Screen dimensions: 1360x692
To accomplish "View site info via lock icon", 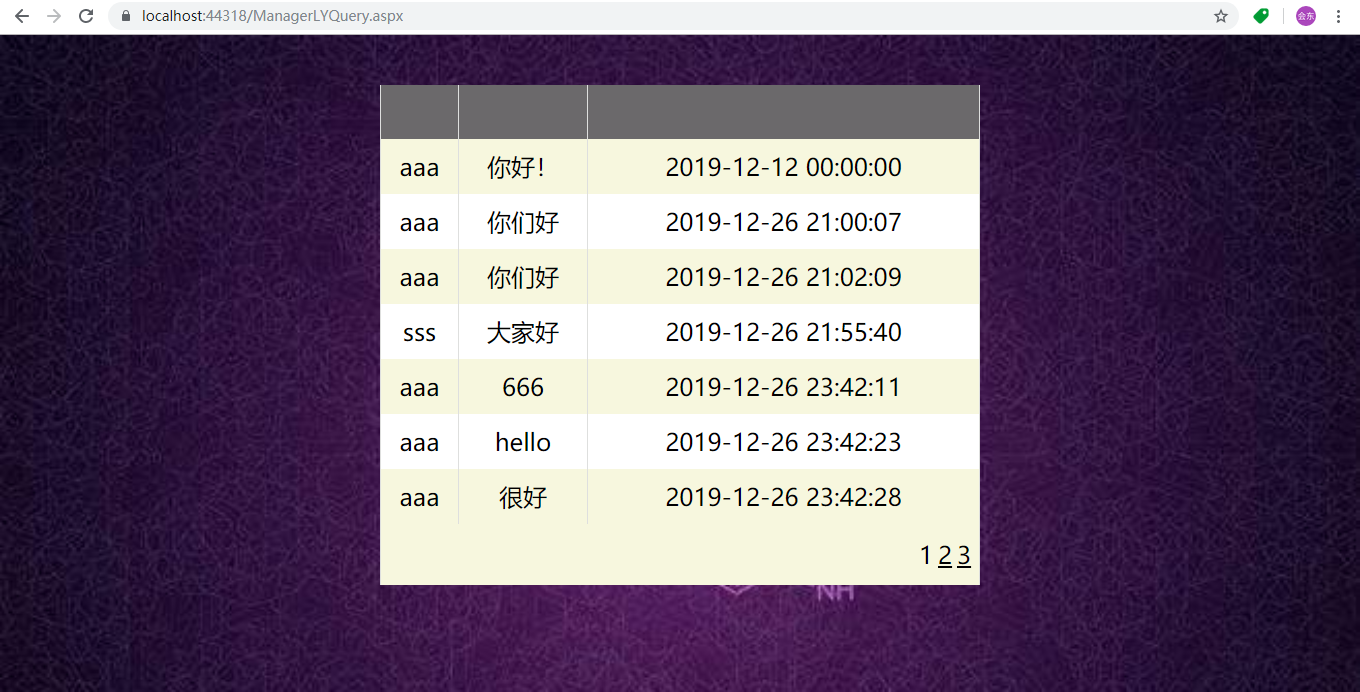I will (126, 16).
